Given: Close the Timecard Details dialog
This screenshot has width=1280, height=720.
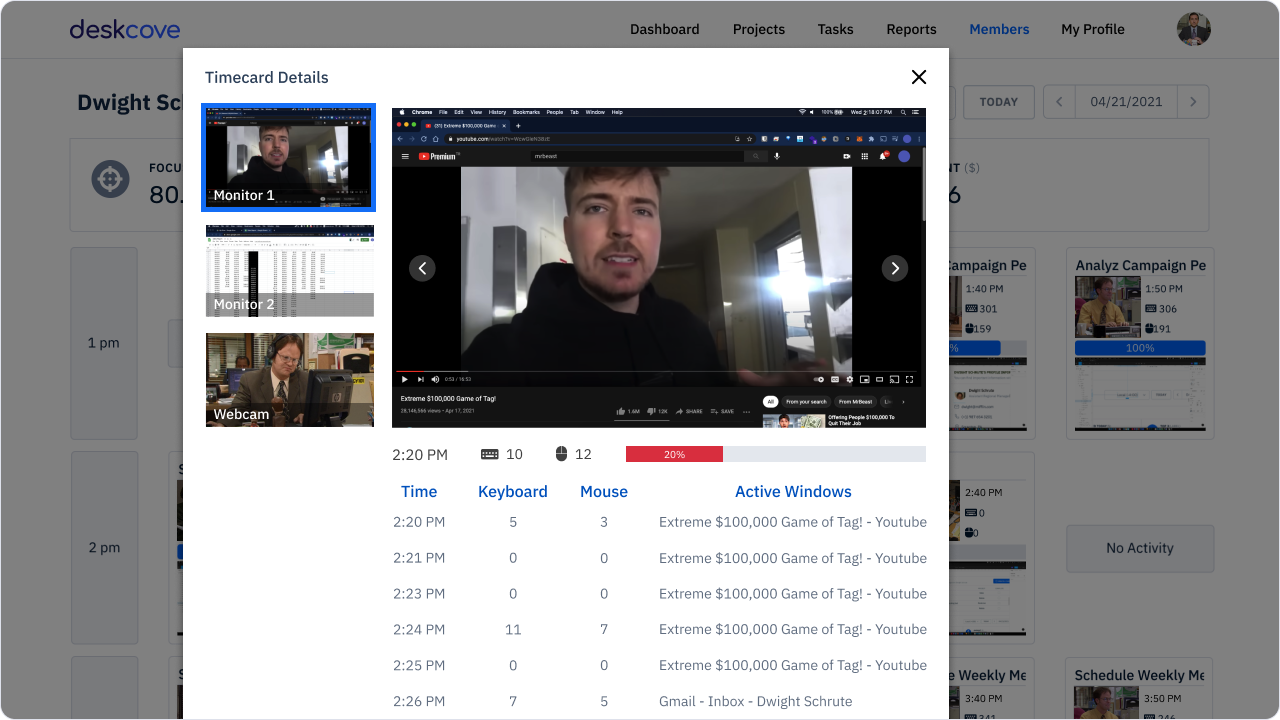Looking at the screenshot, I should [919, 77].
